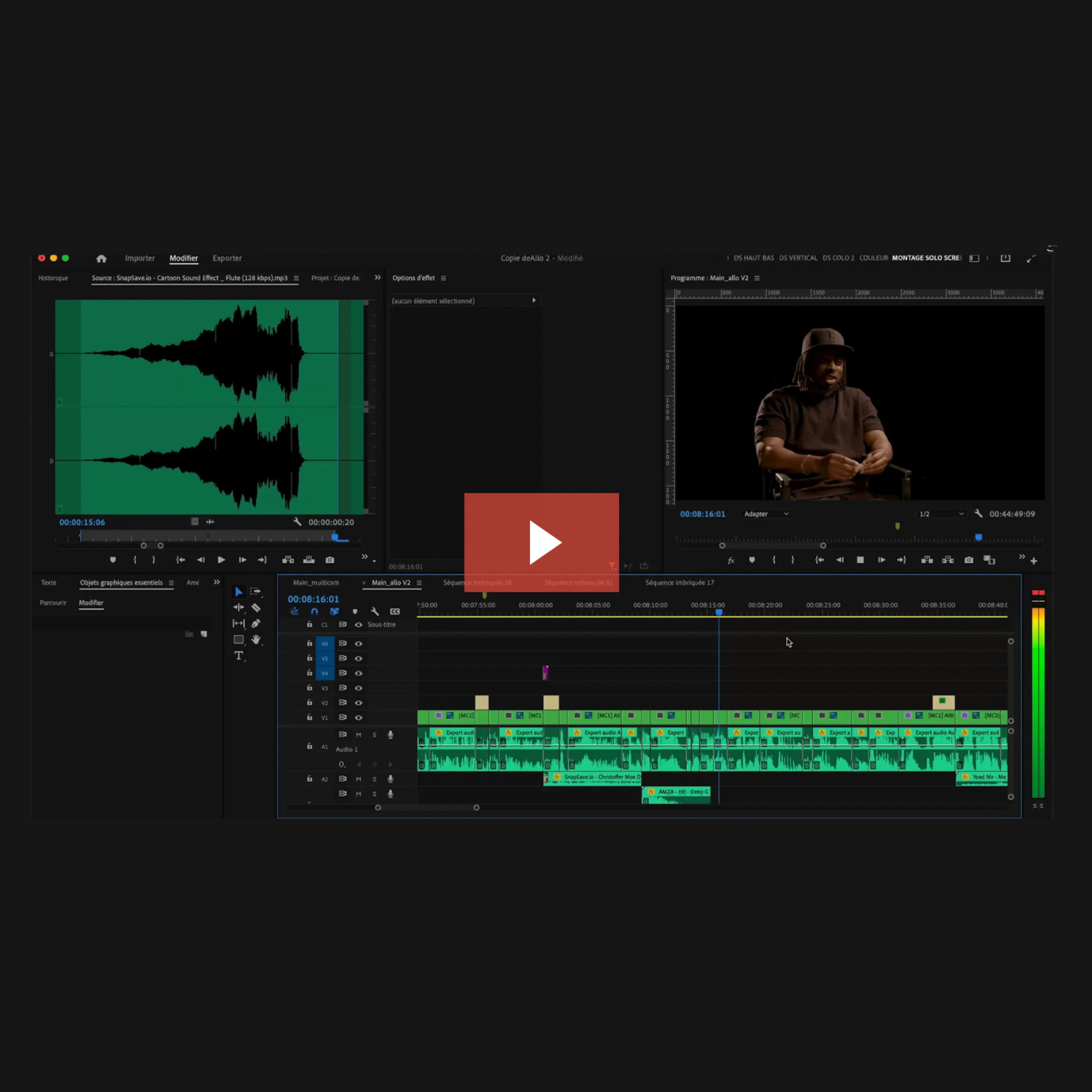
Task: Select the Hand tool
Action: click(x=256, y=639)
